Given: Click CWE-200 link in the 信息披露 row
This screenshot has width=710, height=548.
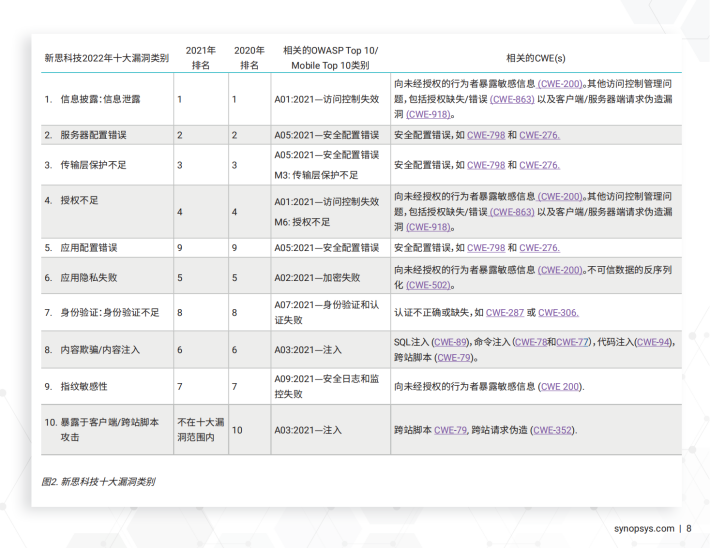Looking at the screenshot, I should pyautogui.click(x=560, y=84).
